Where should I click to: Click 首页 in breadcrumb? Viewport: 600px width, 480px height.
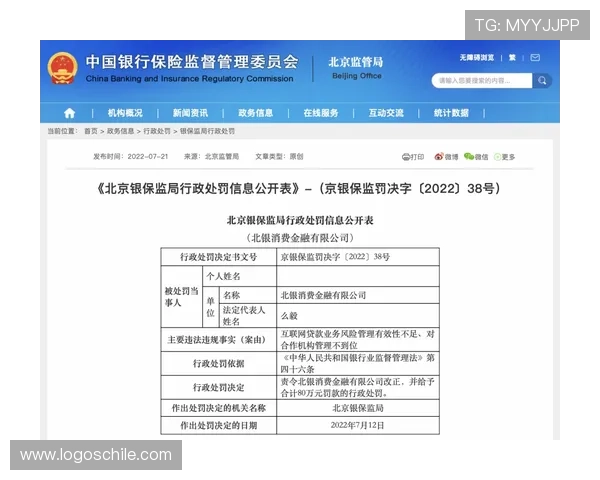click(91, 131)
